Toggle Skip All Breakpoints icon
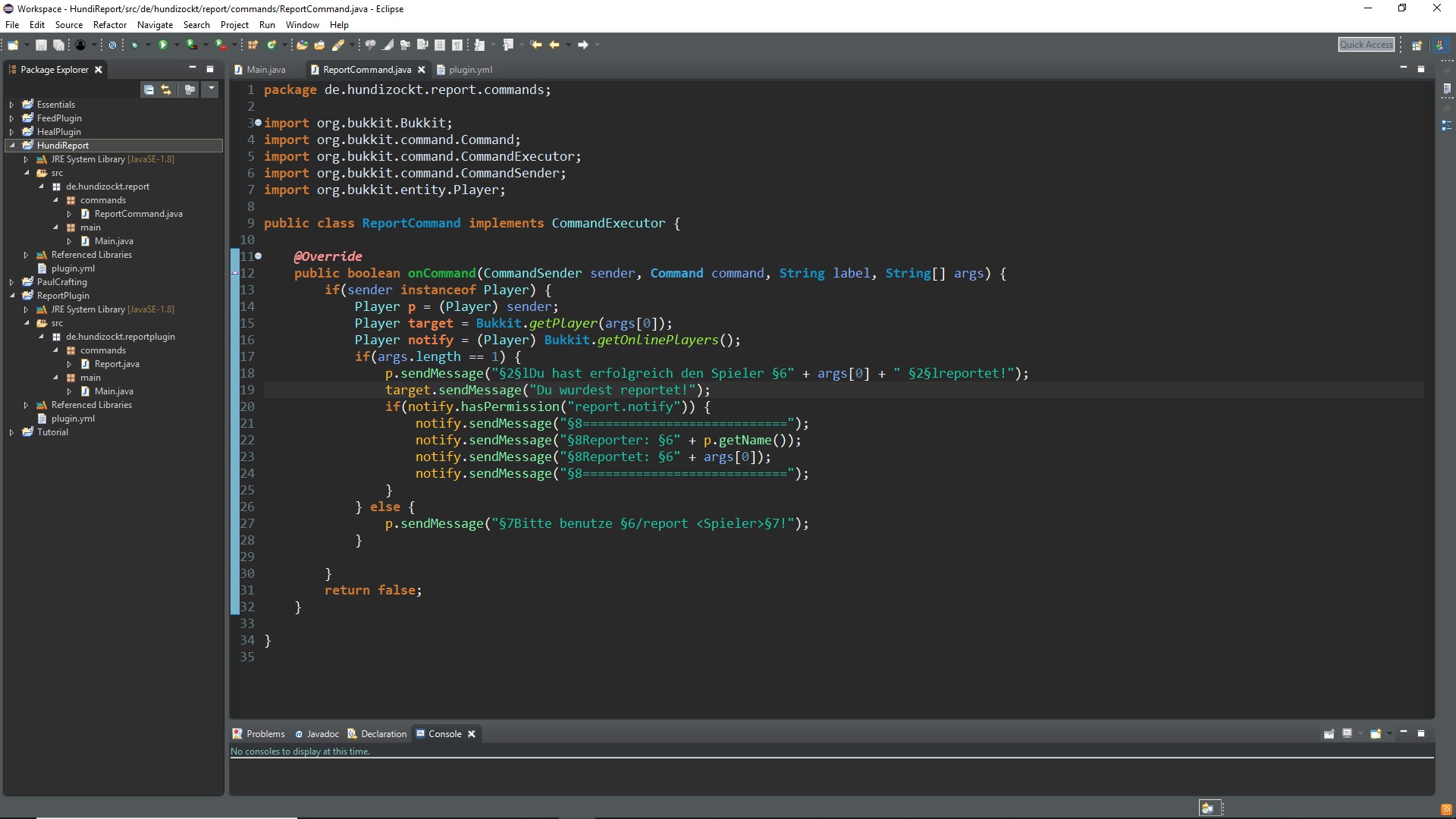This screenshot has width=1456, height=819. tap(112, 45)
